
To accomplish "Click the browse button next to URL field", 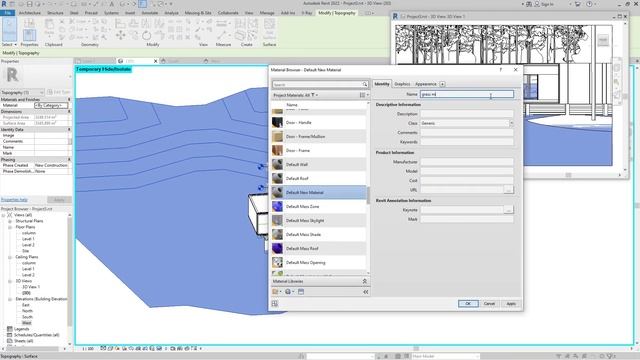I will [509, 190].
